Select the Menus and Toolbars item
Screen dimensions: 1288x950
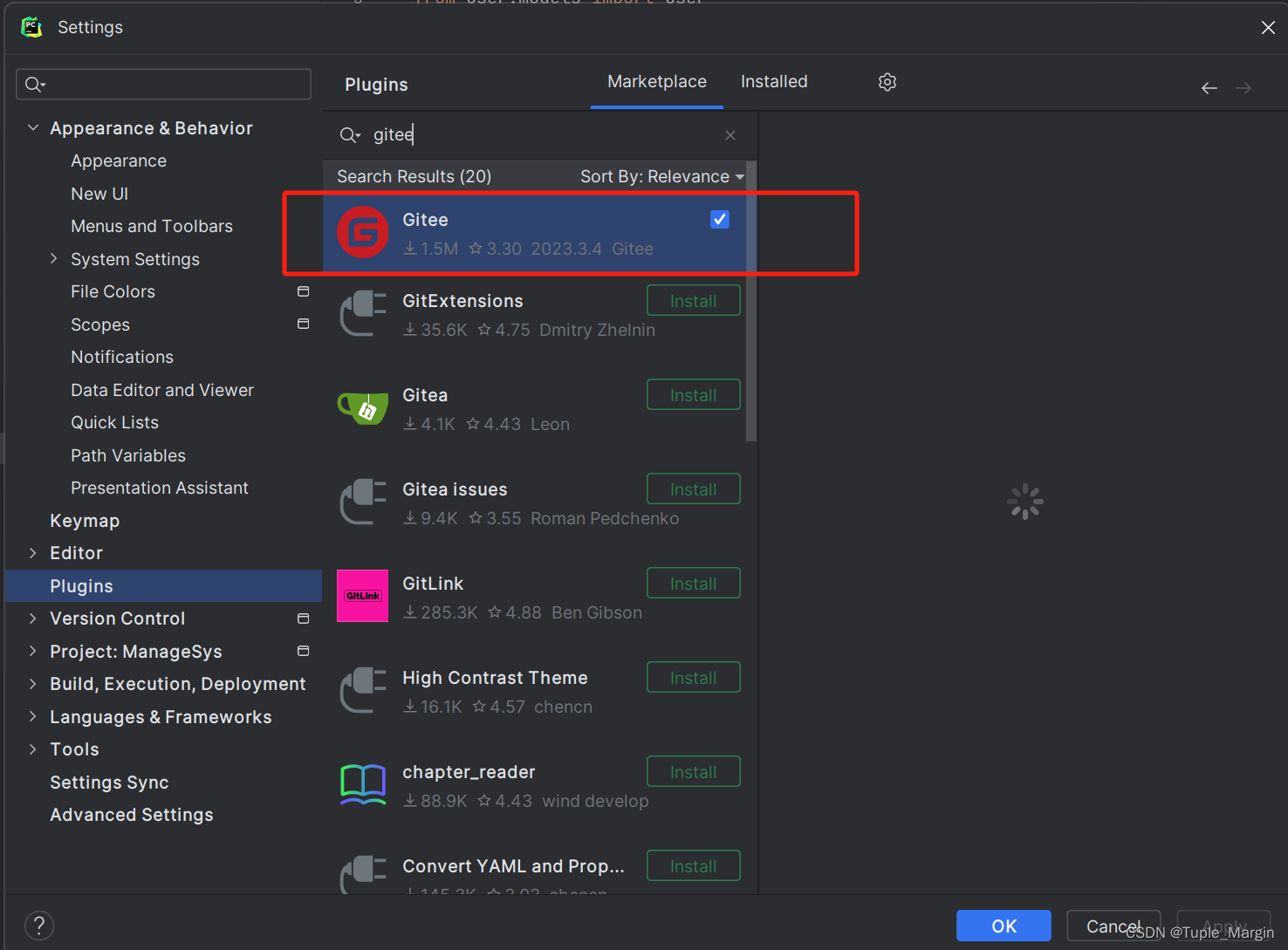tap(152, 227)
